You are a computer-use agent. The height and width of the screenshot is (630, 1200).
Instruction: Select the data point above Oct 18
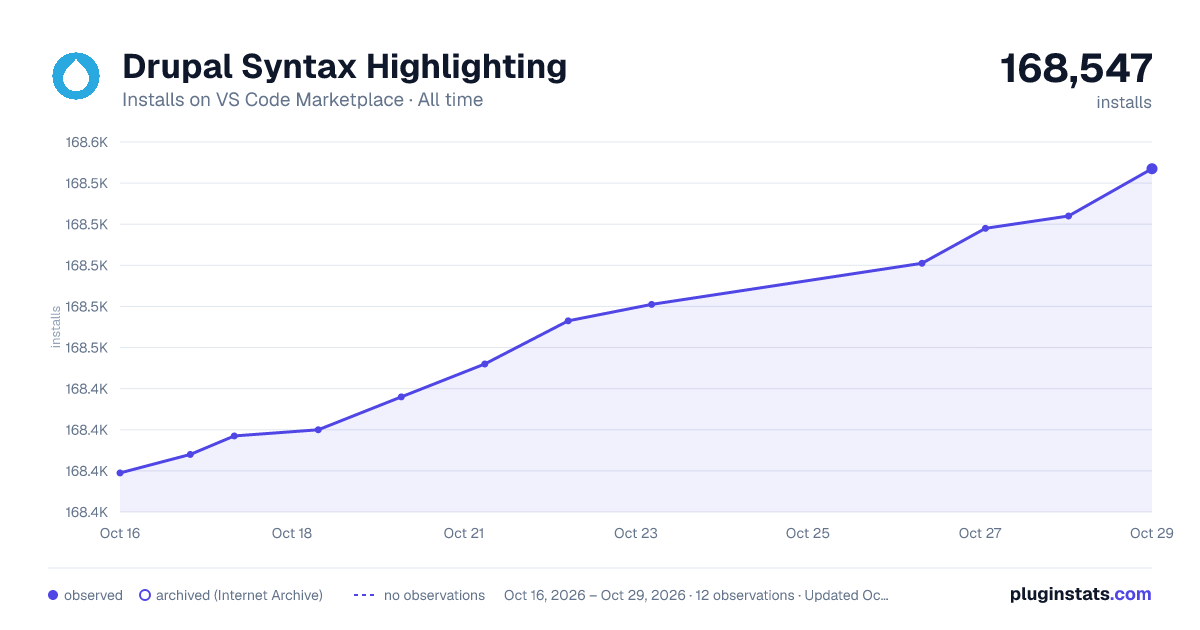coord(318,430)
